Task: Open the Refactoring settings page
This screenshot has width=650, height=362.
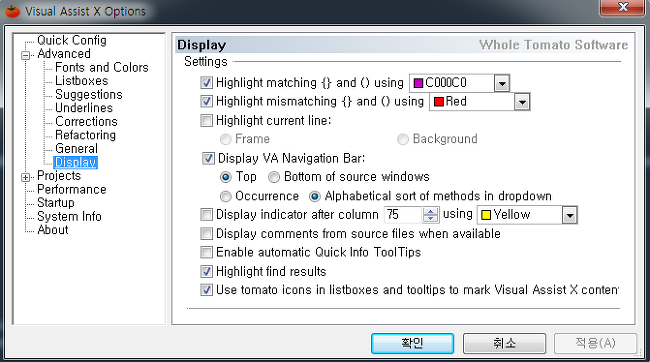Action: tap(85, 135)
